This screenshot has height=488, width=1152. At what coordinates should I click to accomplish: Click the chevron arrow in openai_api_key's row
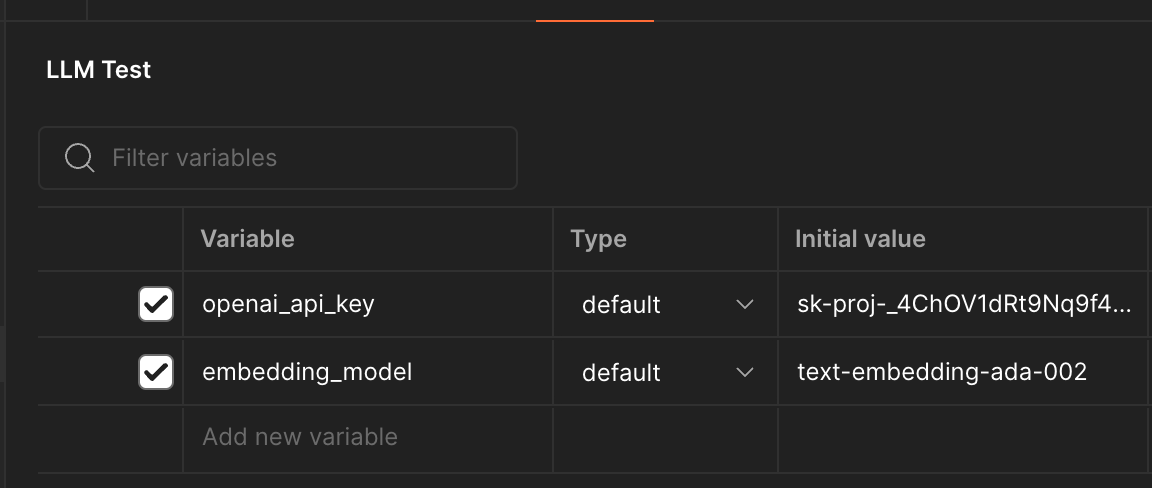(744, 304)
